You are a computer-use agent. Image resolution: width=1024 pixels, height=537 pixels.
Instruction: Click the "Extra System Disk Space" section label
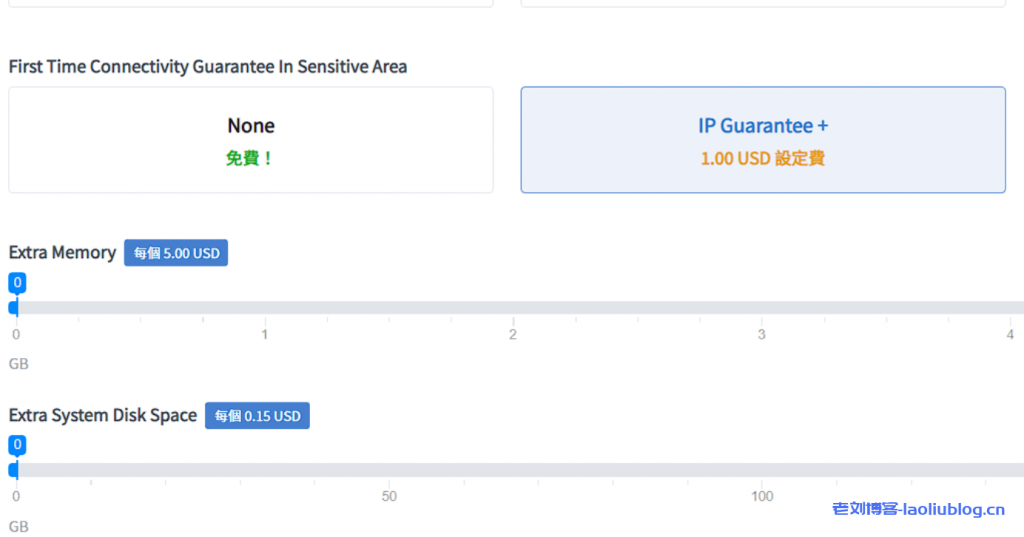(103, 415)
